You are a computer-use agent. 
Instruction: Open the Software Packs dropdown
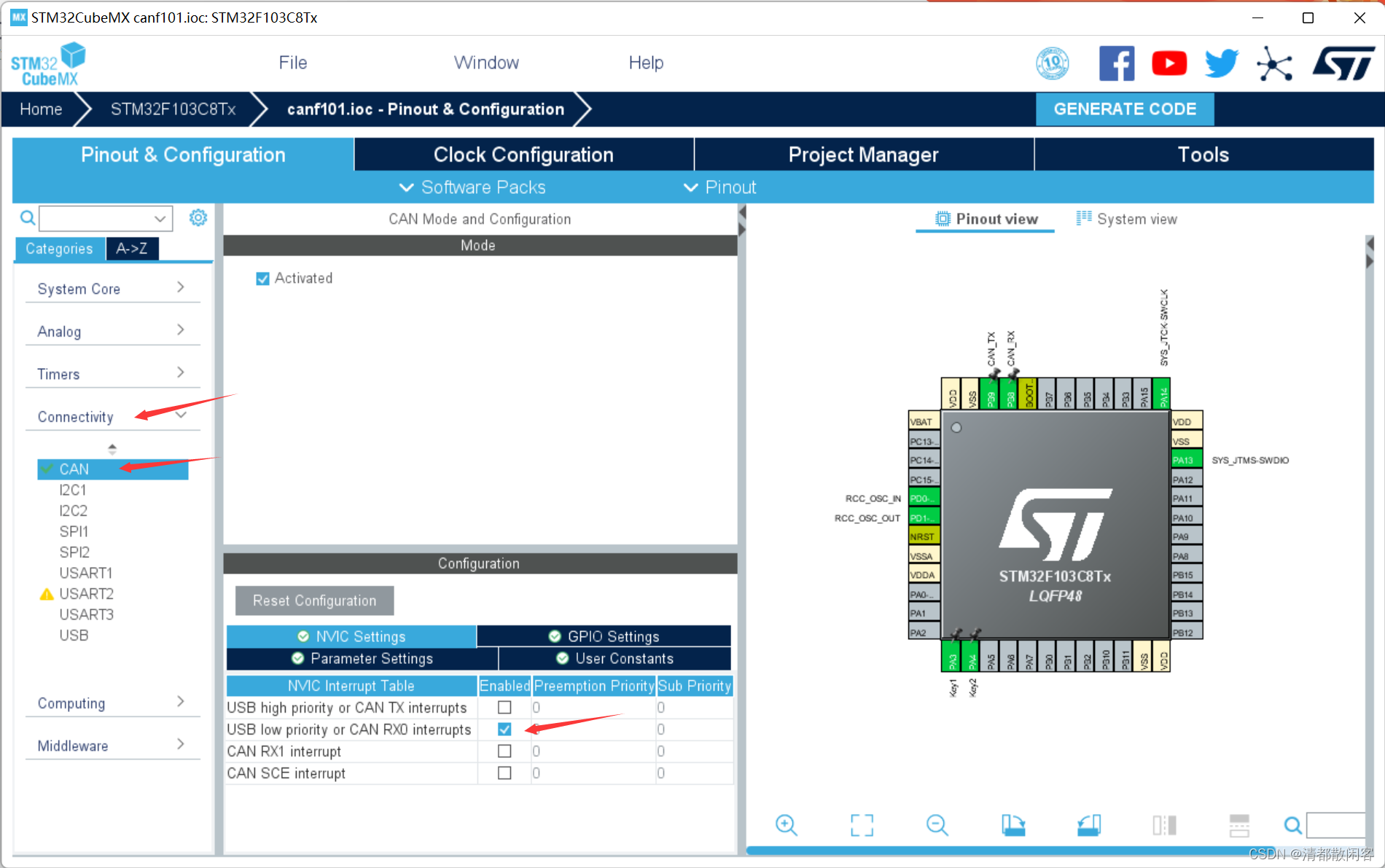tap(472, 187)
